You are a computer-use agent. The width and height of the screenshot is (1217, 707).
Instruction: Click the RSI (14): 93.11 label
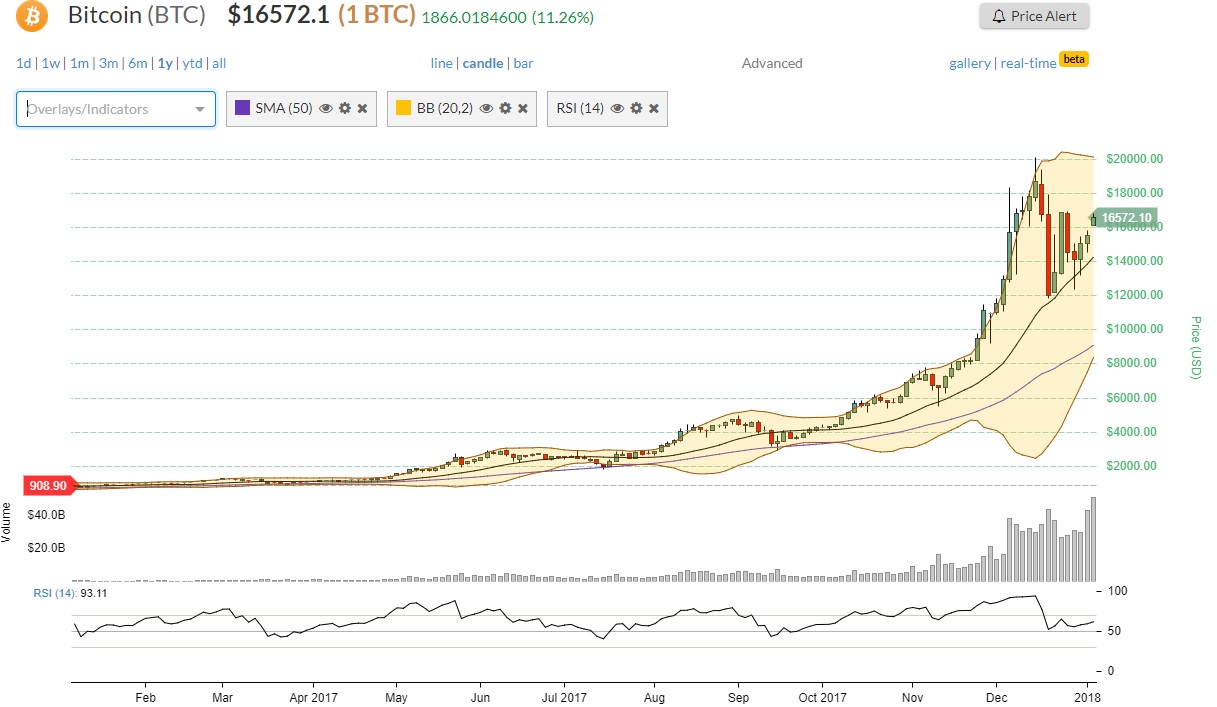[x=70, y=593]
